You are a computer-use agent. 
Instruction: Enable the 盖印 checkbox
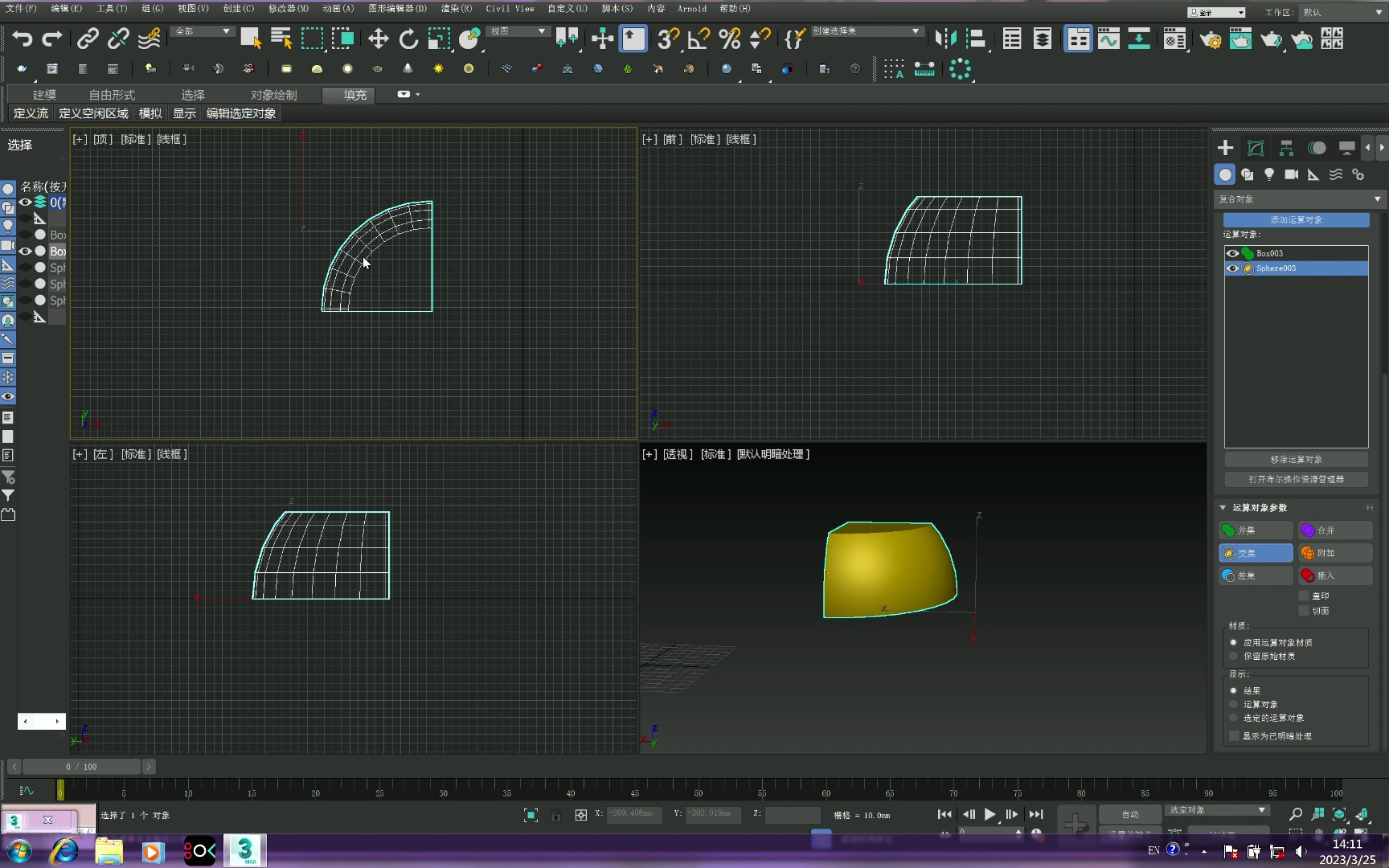click(1304, 595)
